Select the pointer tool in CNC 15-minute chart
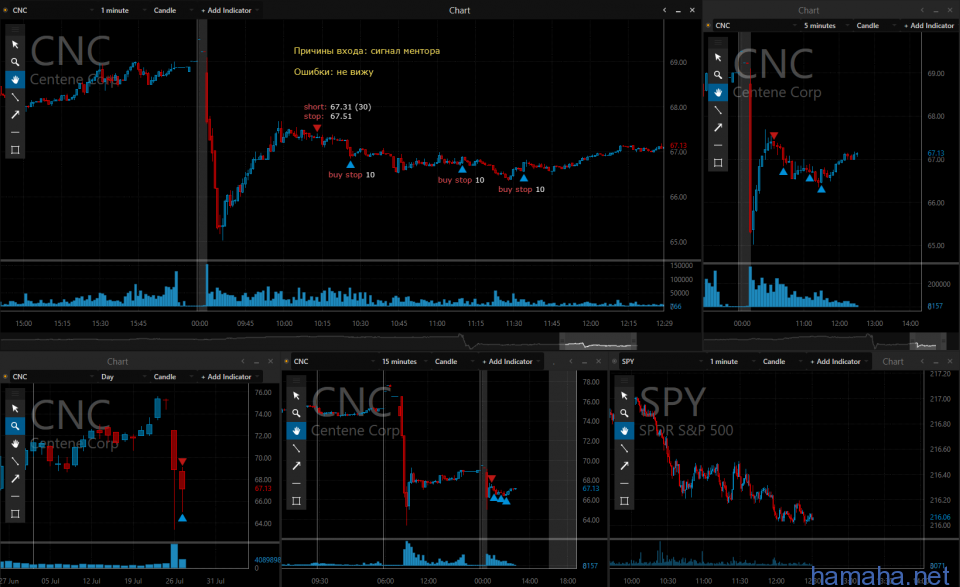 (296, 396)
